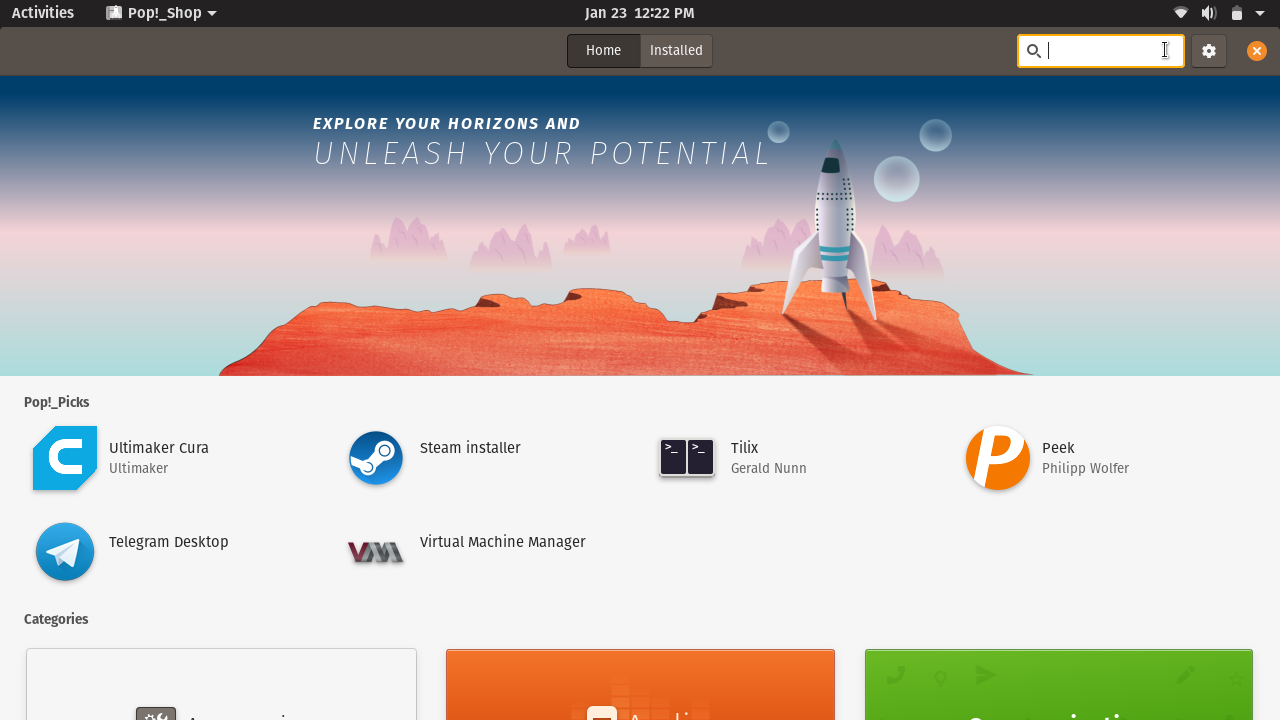Switch to the Installed tab
The height and width of the screenshot is (720, 1280).
[x=676, y=50]
